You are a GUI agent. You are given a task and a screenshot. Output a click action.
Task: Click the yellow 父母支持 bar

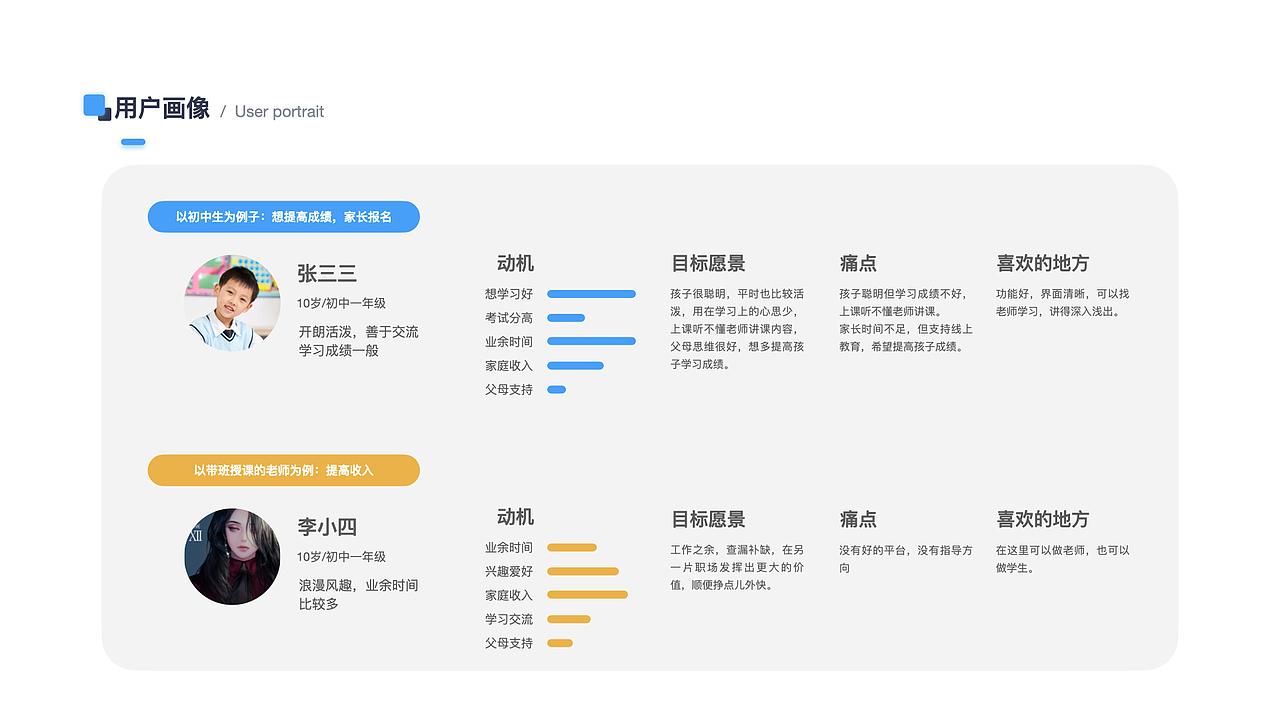560,643
